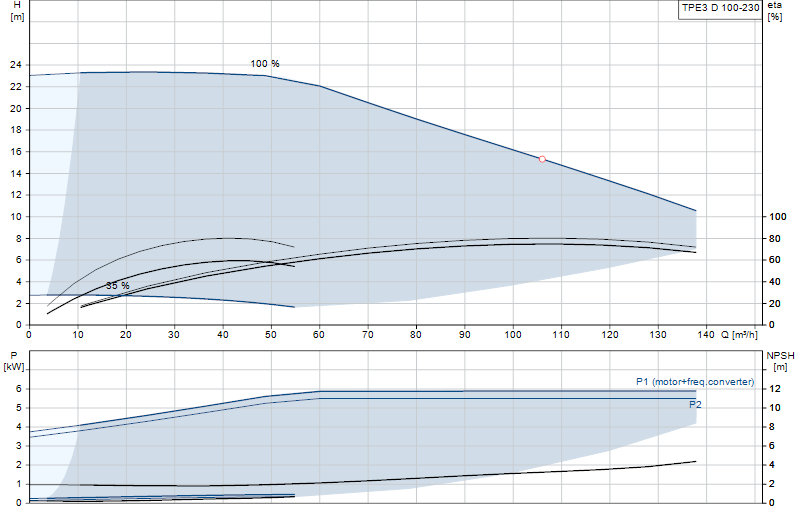The height and width of the screenshot is (520, 800).
Task: Click the P [kW] axis label
Action: point(14,361)
